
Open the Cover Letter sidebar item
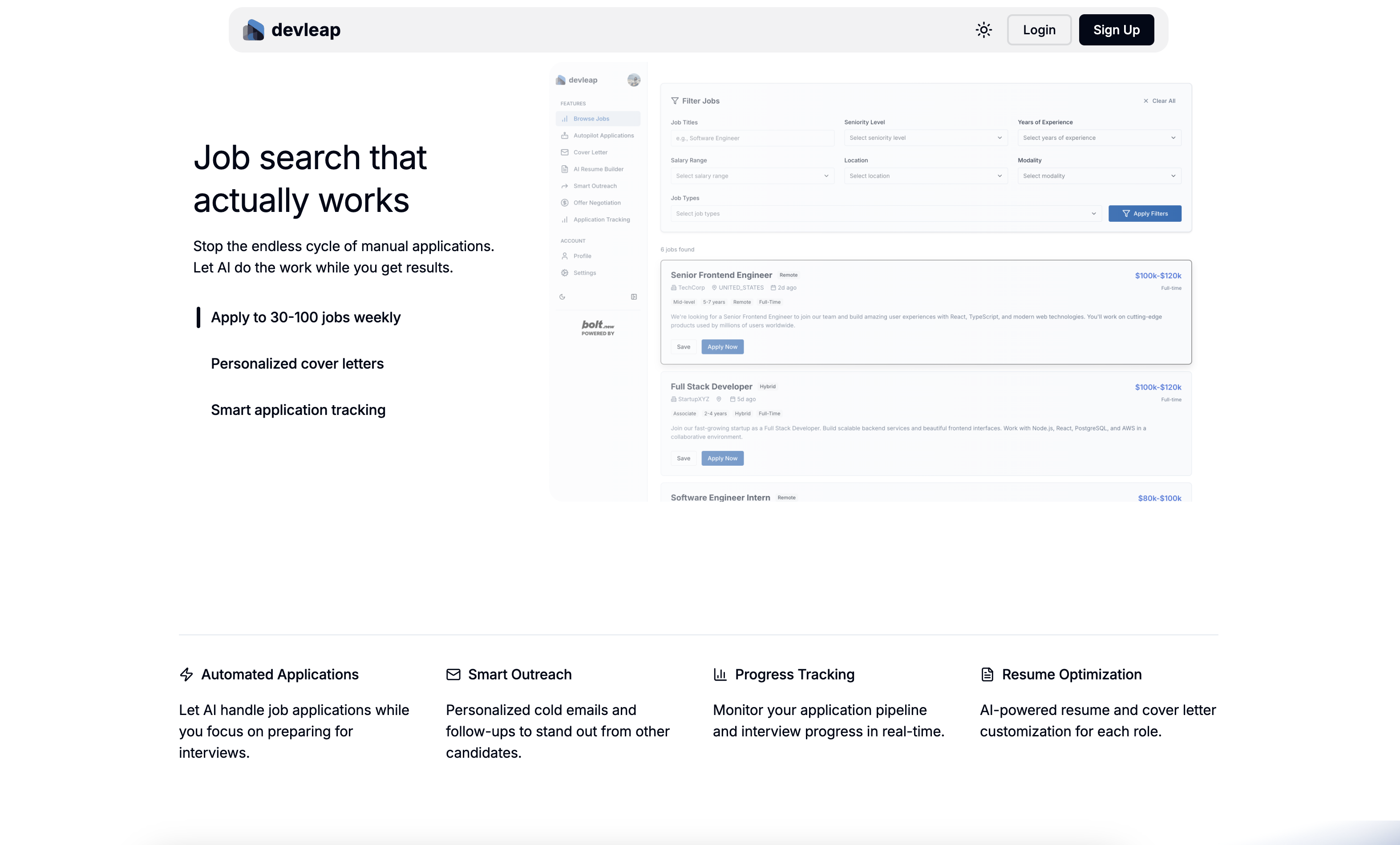pos(590,152)
